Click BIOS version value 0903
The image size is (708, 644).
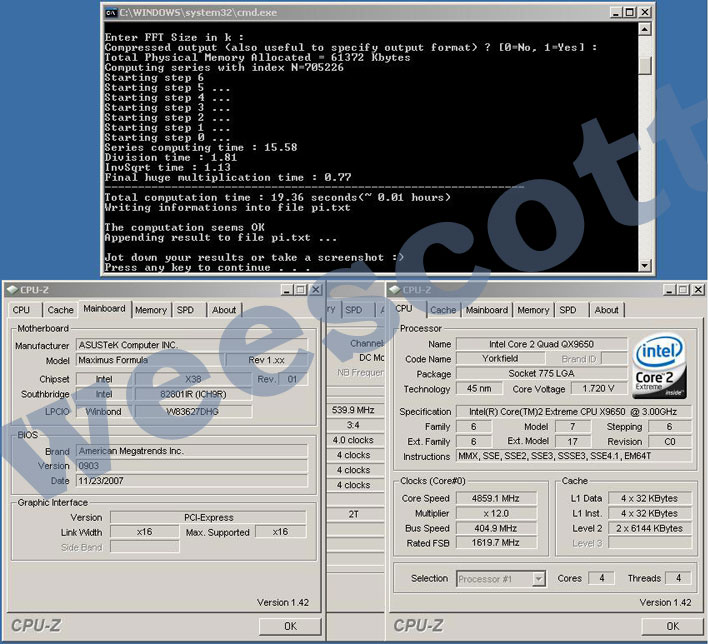click(192, 466)
